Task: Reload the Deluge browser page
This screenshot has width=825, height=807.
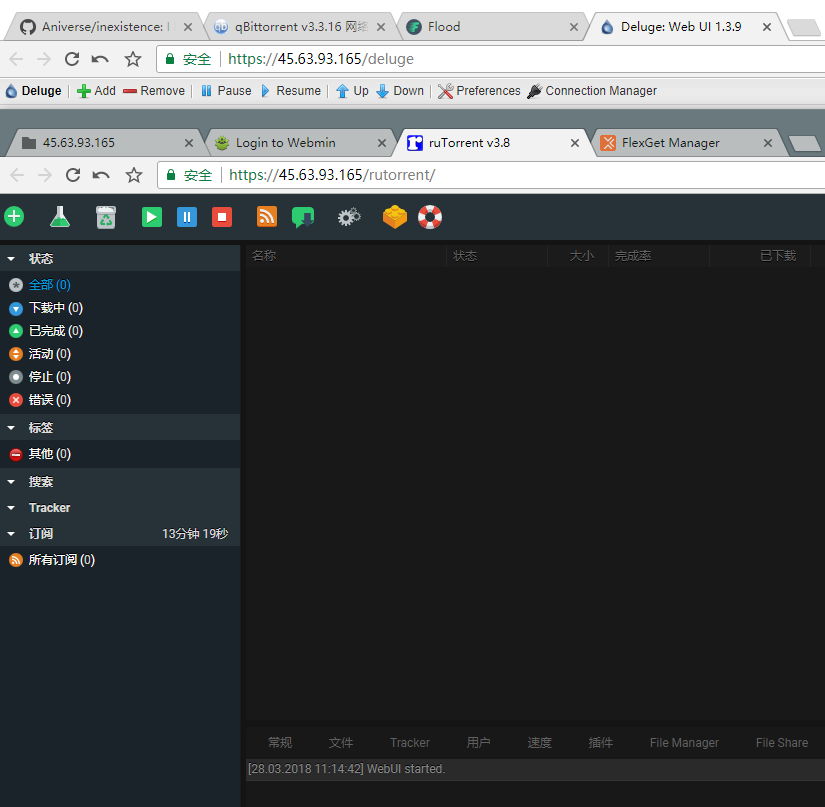Action: (x=72, y=59)
